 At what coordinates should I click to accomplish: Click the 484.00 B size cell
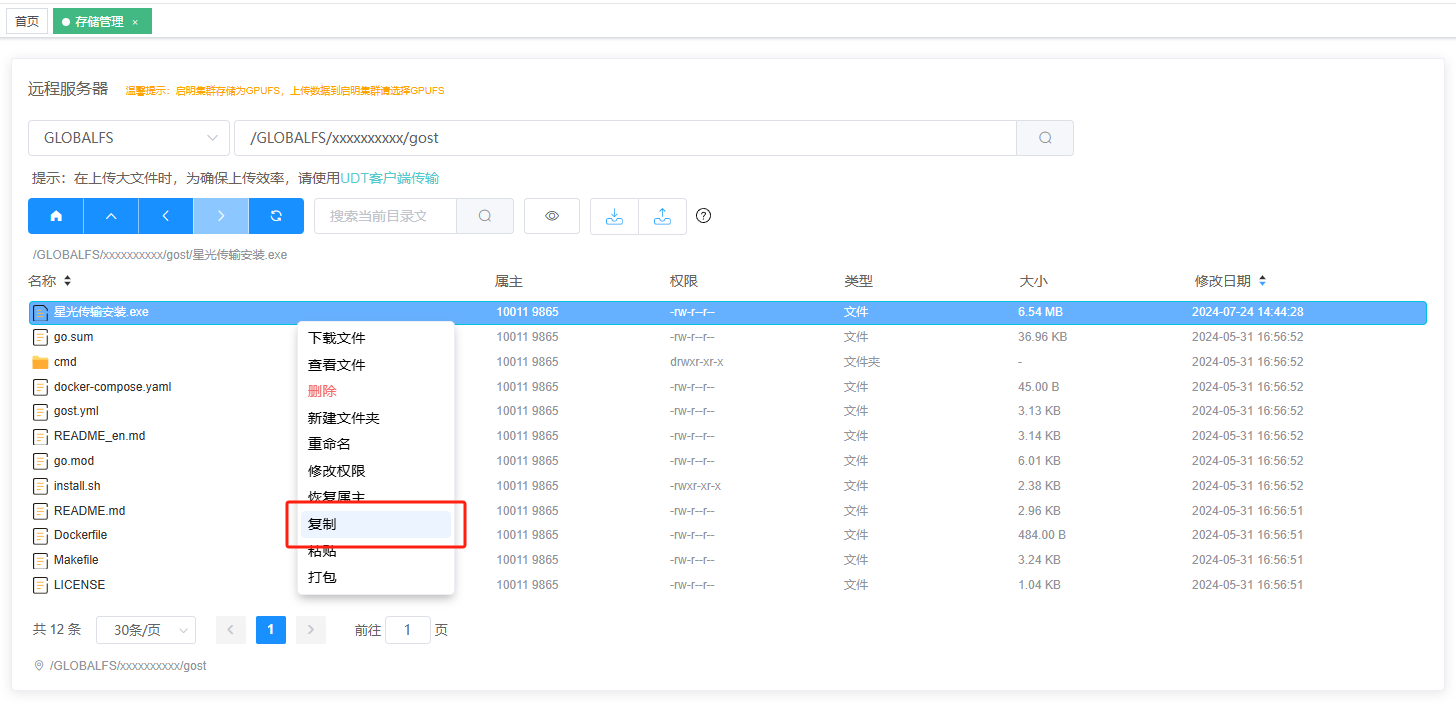[x=1042, y=535]
